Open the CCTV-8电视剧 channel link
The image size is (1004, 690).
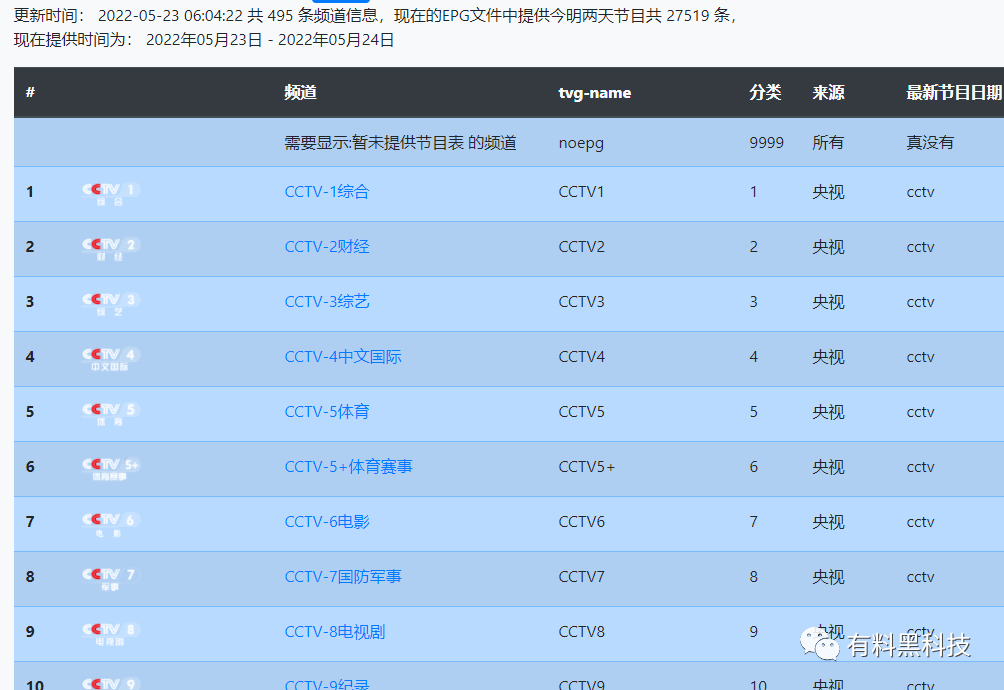tap(335, 632)
